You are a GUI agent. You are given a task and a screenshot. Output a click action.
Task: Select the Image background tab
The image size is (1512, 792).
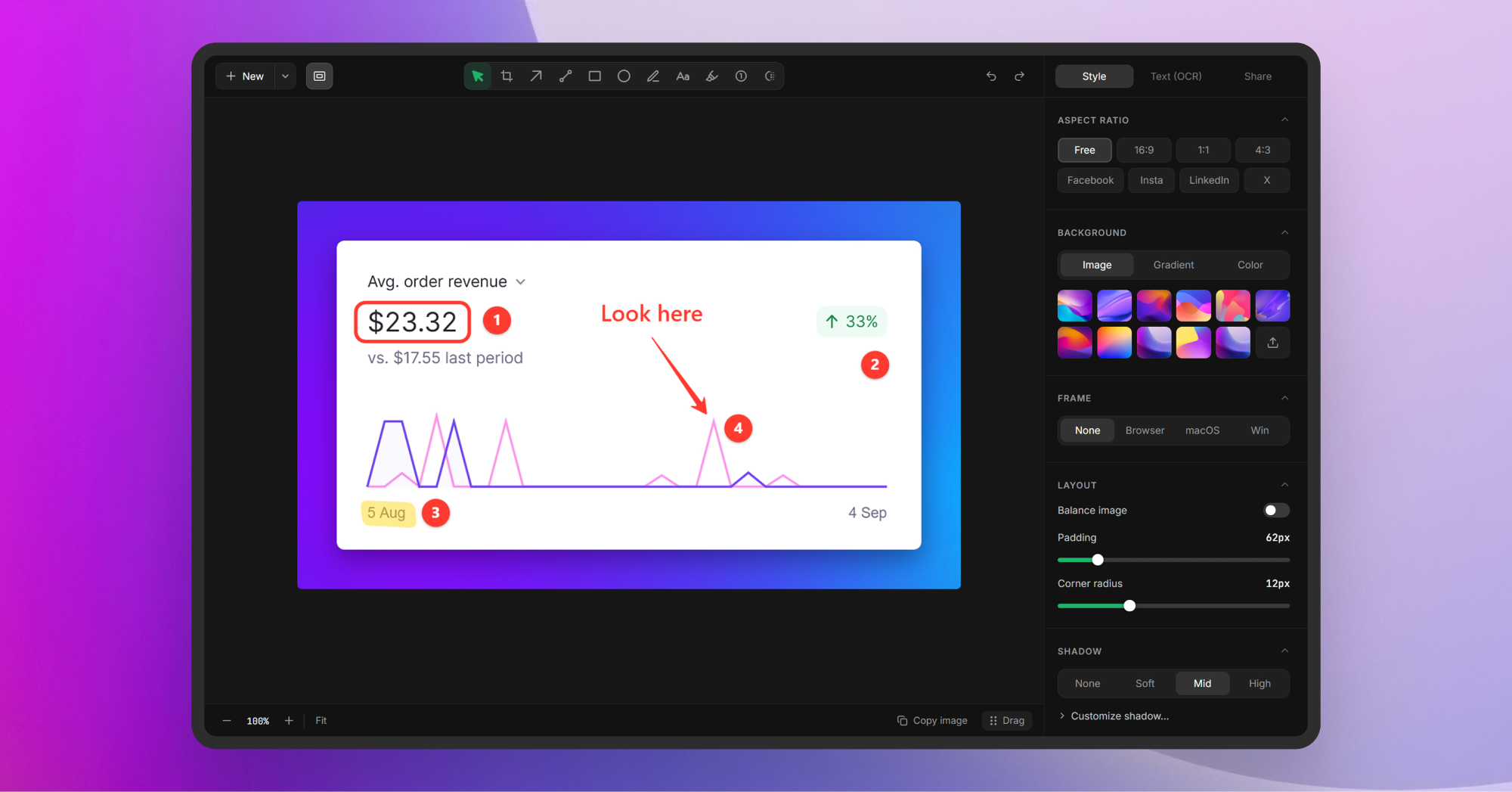pyautogui.click(x=1097, y=266)
